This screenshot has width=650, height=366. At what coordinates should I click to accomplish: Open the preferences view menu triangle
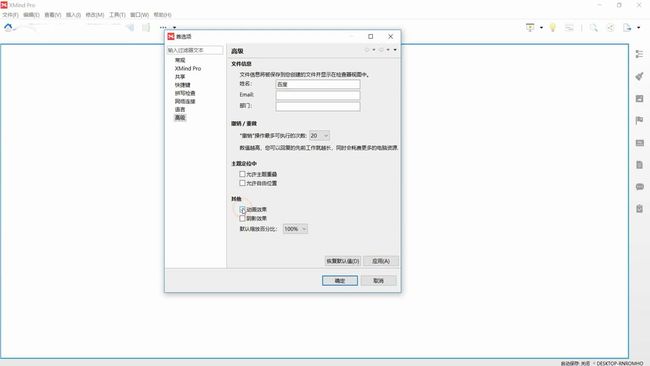[395, 50]
